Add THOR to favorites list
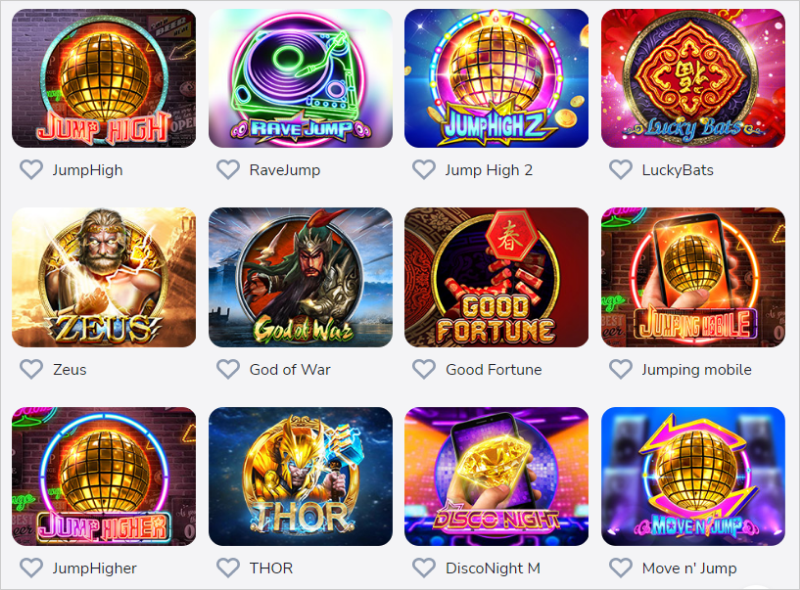 click(228, 568)
